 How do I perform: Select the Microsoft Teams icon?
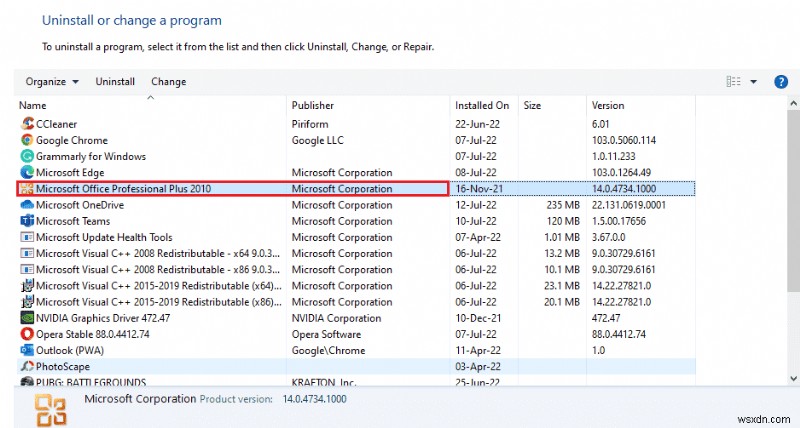pos(27,221)
